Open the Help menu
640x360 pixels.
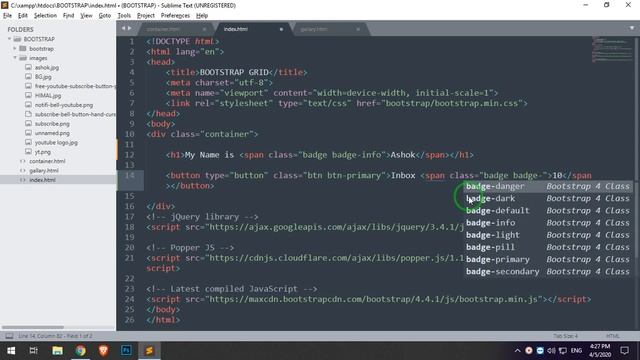click(202, 16)
